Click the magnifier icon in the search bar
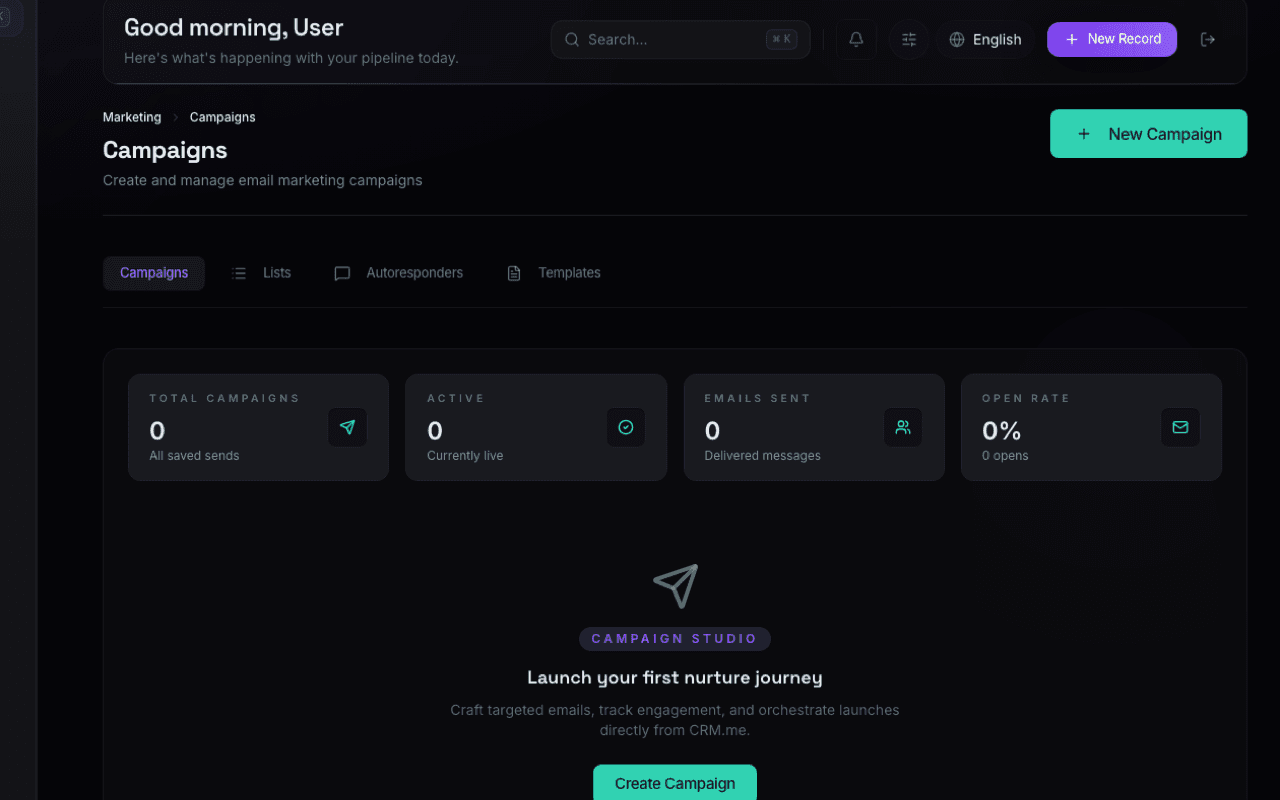Screen dimensions: 1280x800 point(571,39)
